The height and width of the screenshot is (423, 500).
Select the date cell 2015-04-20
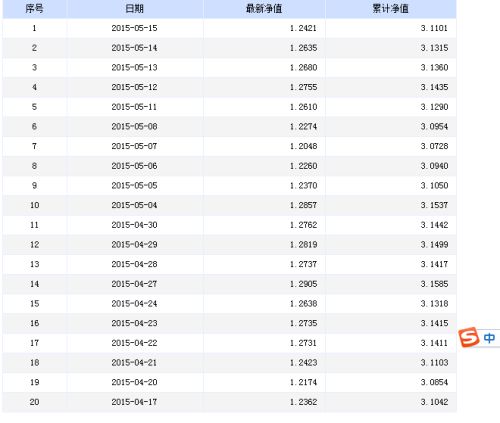[x=134, y=382]
